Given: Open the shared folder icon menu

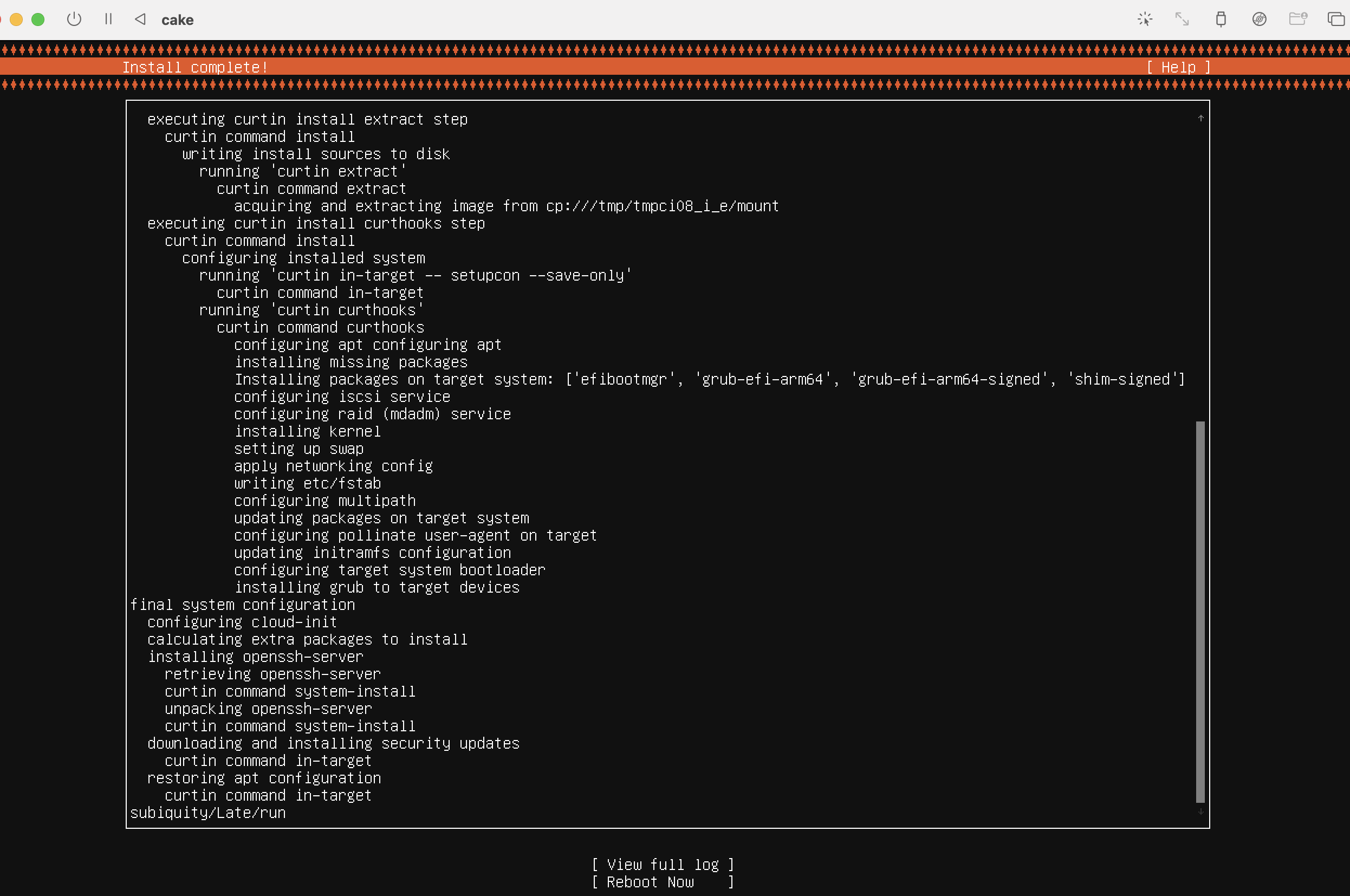Looking at the screenshot, I should point(1297,20).
